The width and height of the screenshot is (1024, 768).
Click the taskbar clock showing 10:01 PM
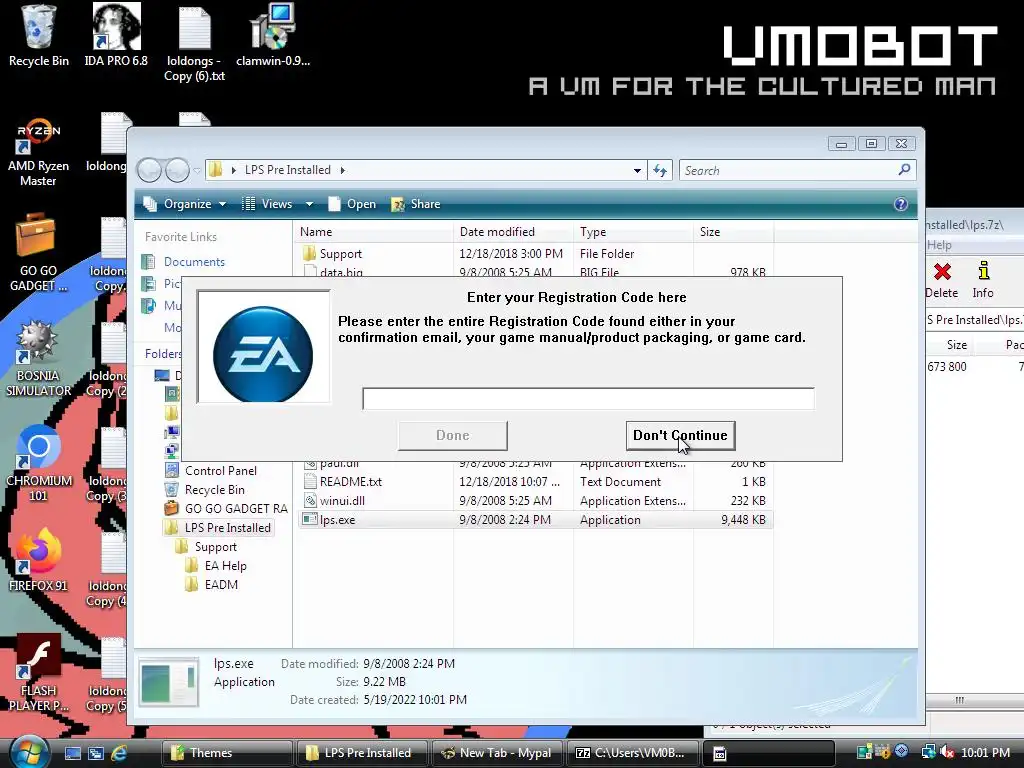(x=986, y=753)
